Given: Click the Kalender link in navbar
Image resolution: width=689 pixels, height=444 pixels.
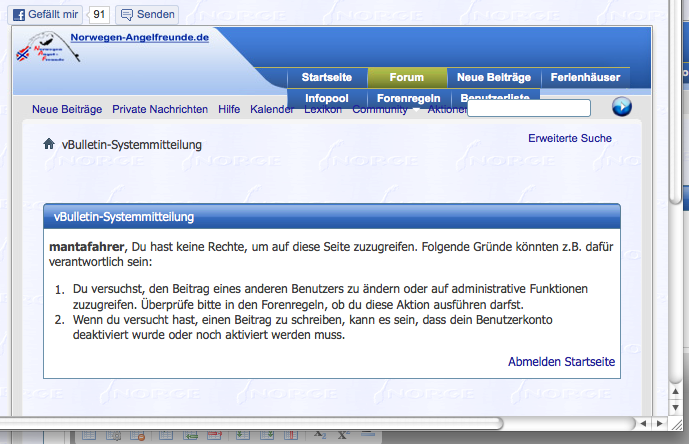Looking at the screenshot, I should point(271,109).
